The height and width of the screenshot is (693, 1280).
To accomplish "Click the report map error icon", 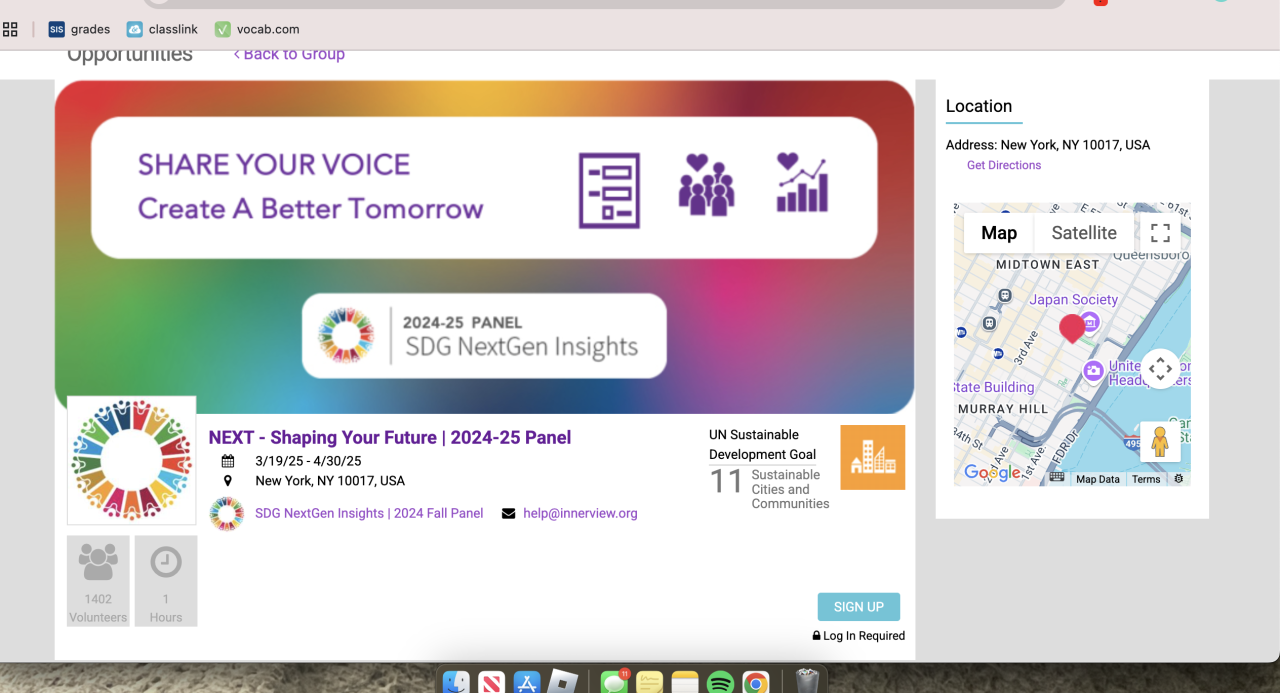I will coord(1179,479).
